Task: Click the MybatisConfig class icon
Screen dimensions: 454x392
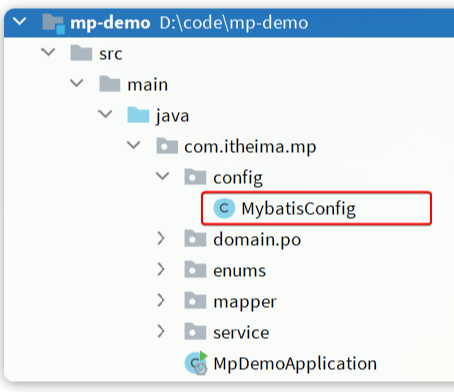Action: [x=224, y=208]
